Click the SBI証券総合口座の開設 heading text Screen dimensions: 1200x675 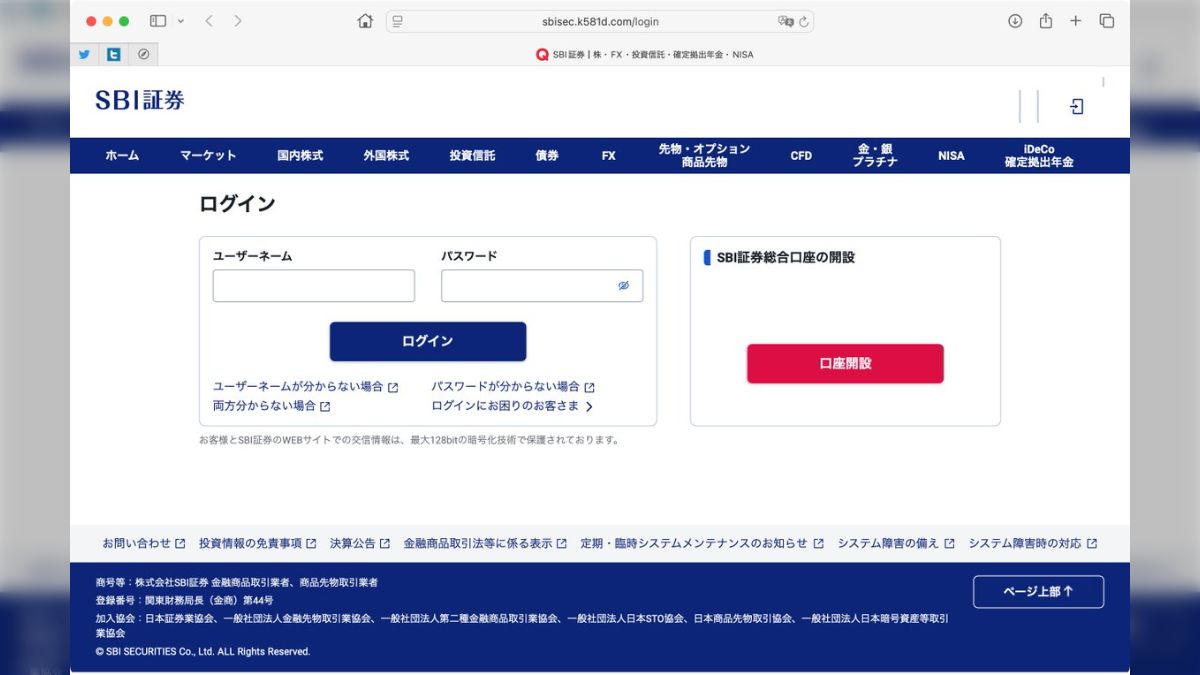[786, 258]
